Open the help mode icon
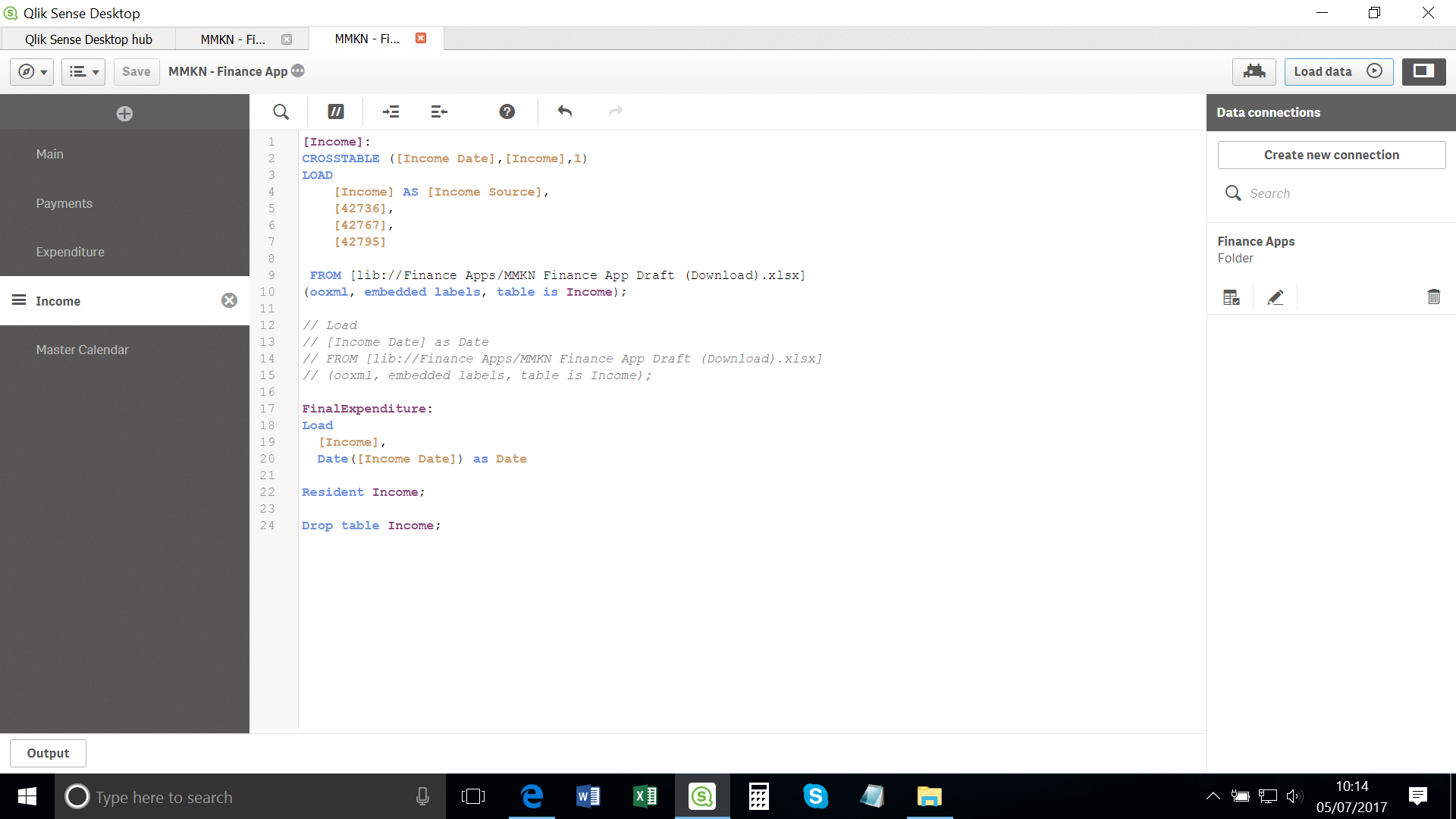 click(x=507, y=111)
